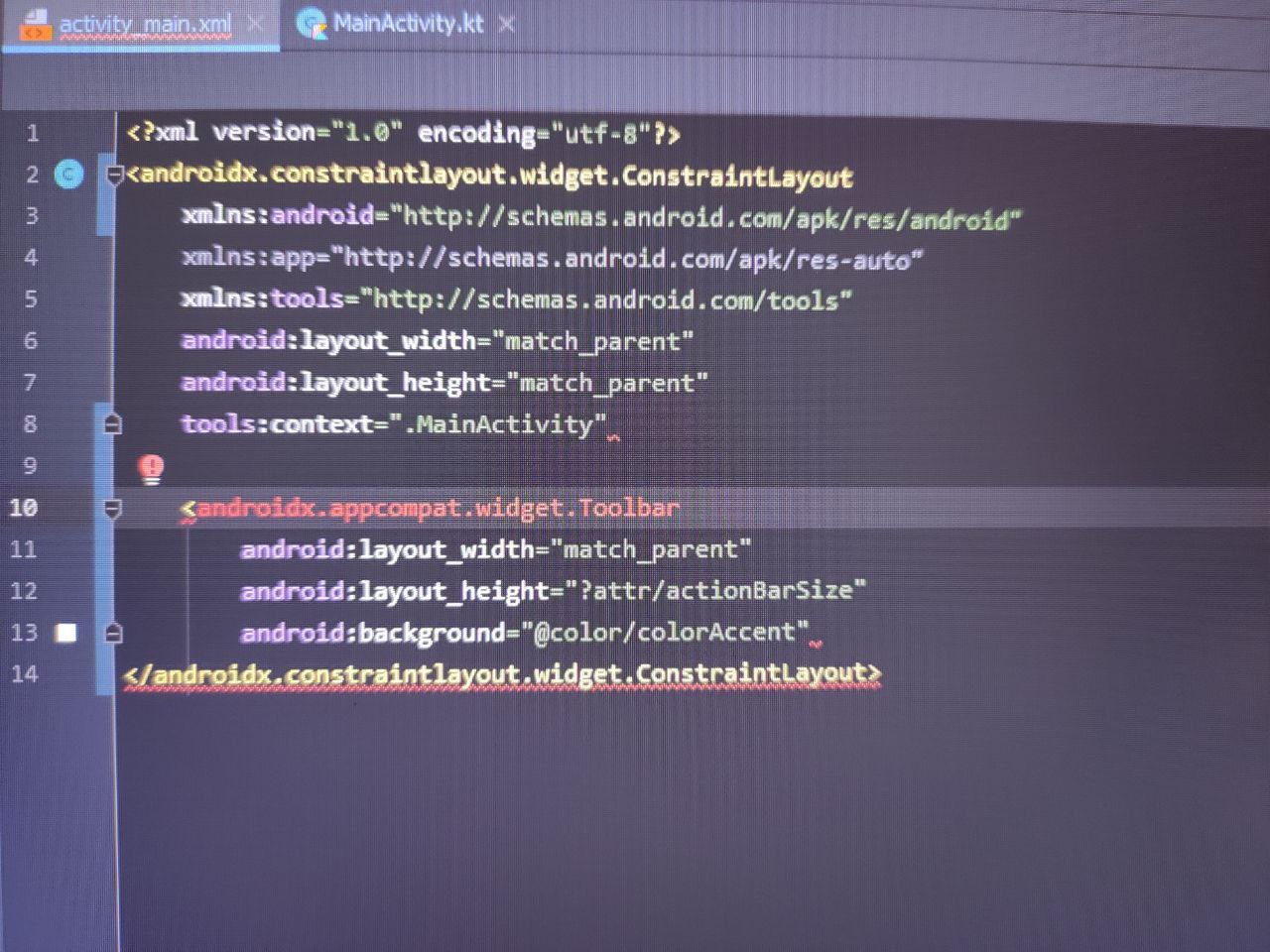Viewport: 1270px width, 952px height.
Task: Click the Kotlin class icon on MainActivity.kt tab
Action: 312,24
